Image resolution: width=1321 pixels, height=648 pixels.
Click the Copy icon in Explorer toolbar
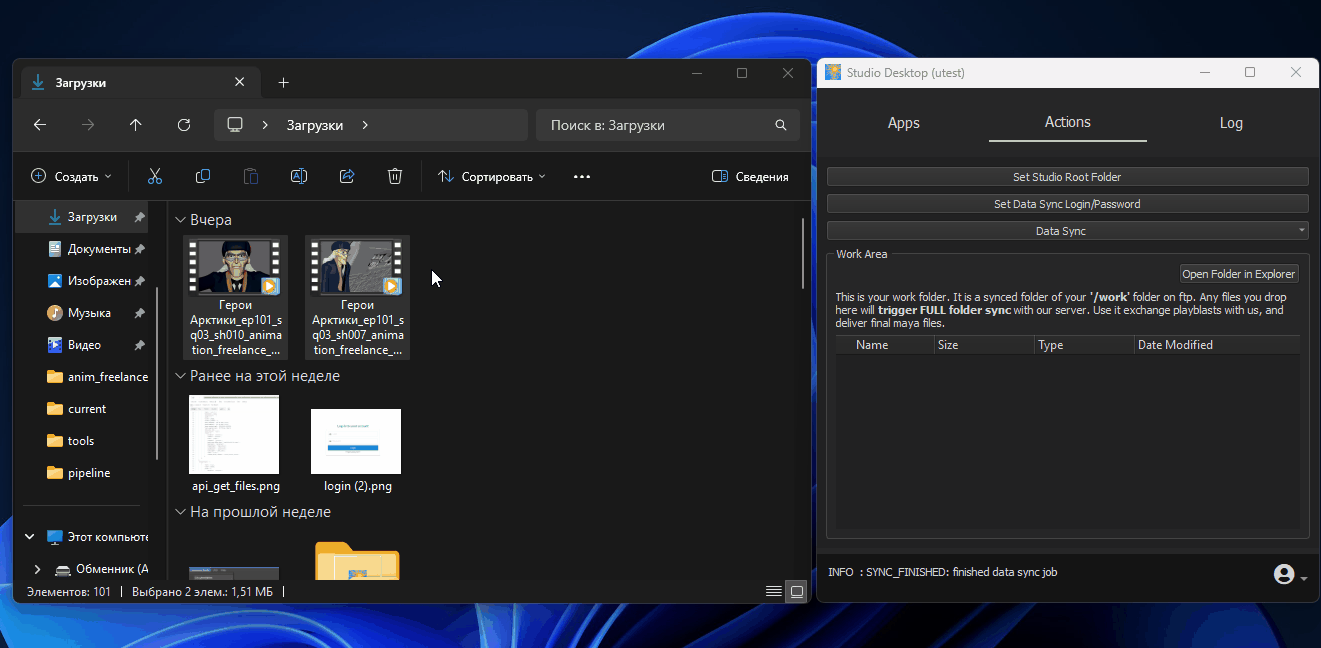(x=203, y=177)
